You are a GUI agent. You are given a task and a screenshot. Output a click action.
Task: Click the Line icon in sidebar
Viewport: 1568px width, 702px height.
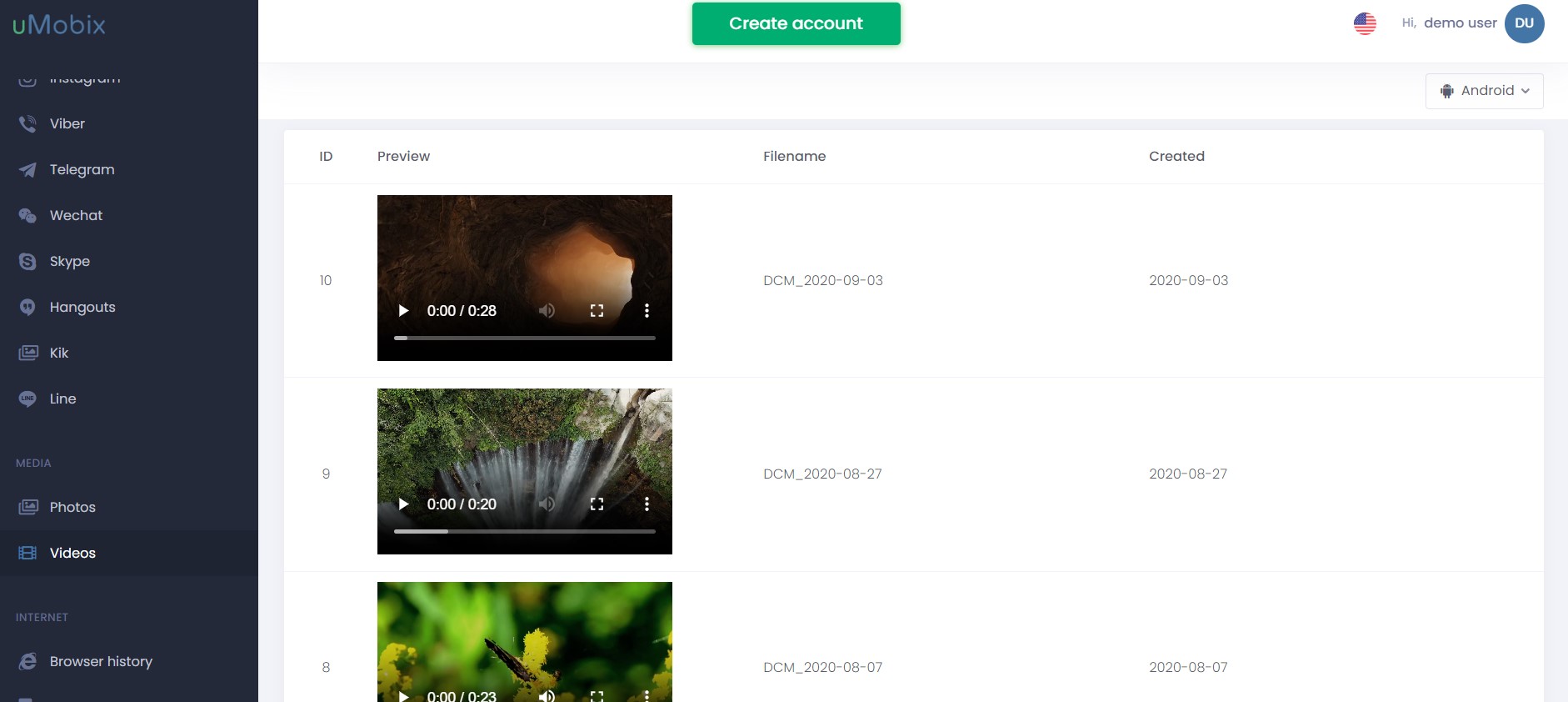point(27,399)
